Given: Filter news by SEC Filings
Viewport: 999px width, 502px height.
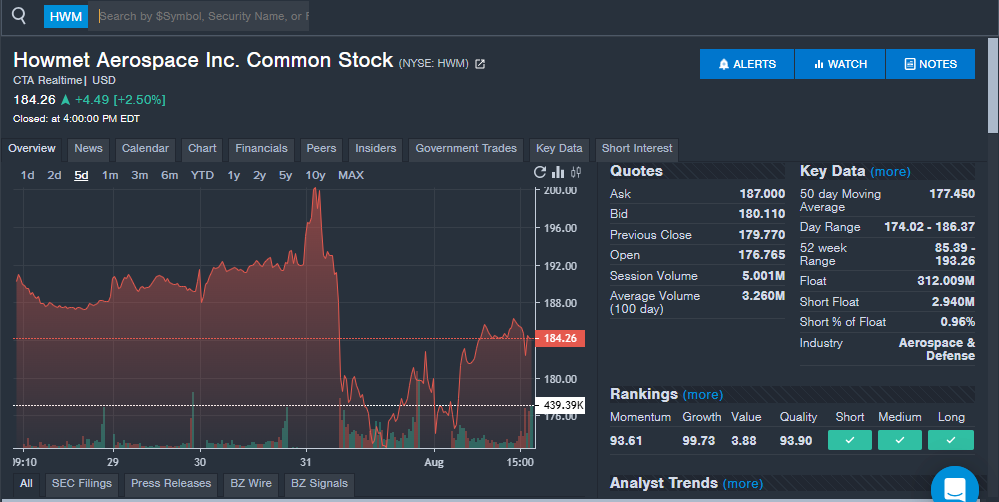Looking at the screenshot, I should coord(82,484).
